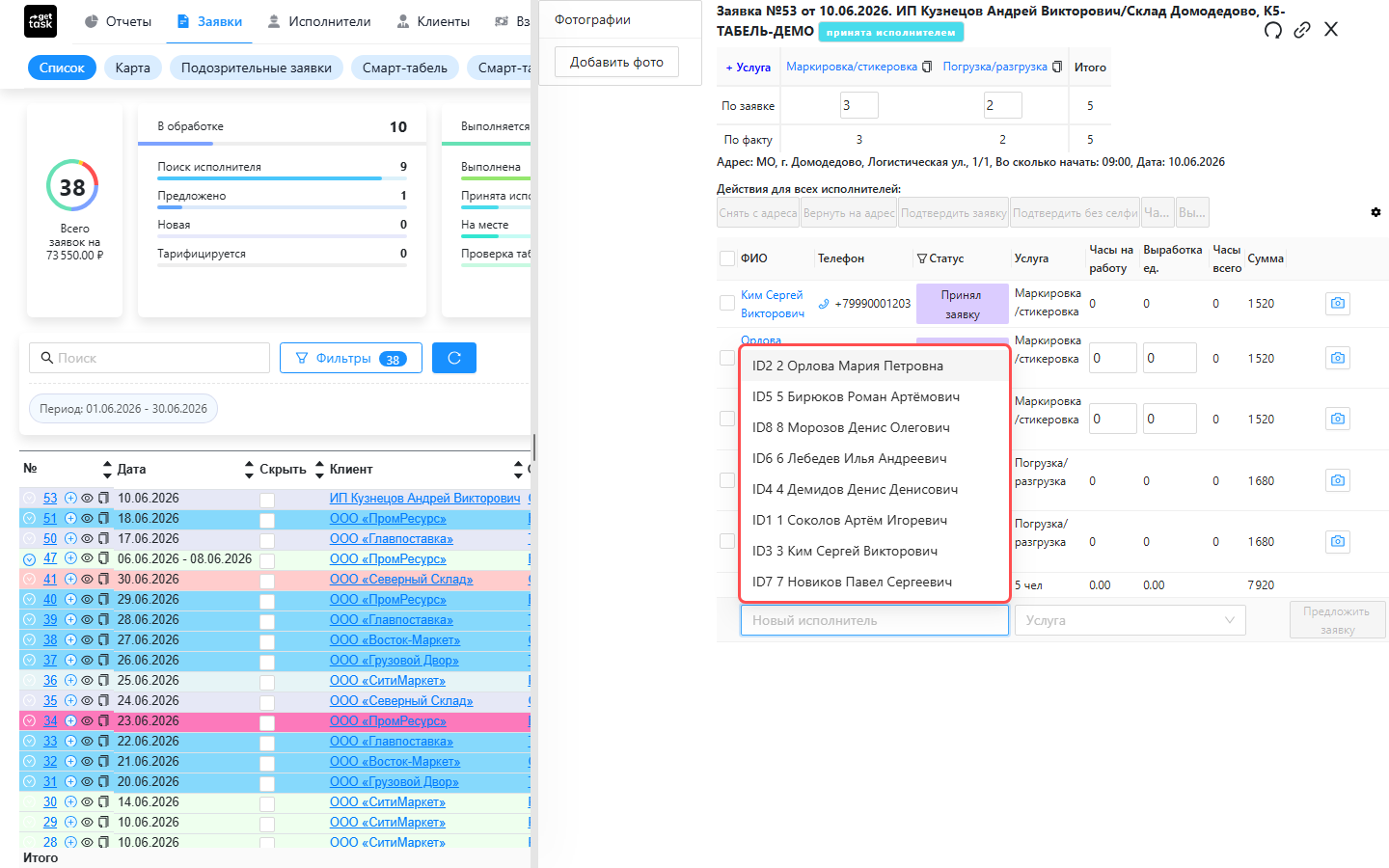
Task: Click the plus icon in request 34 row
Action: pos(70,721)
